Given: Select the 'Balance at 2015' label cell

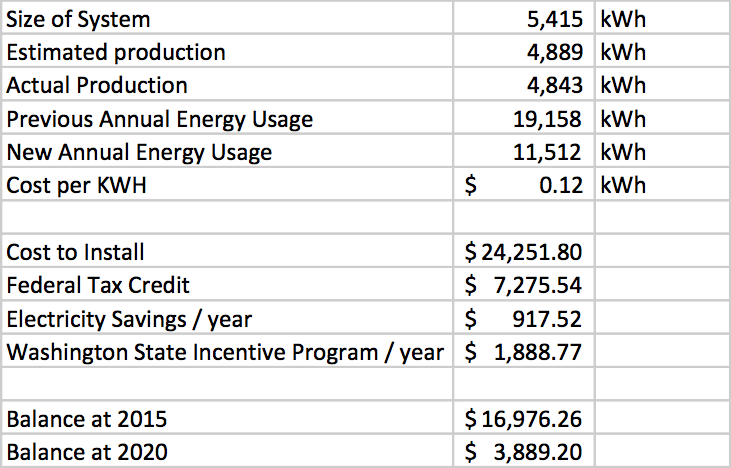Looking at the screenshot, I should tap(227, 418).
